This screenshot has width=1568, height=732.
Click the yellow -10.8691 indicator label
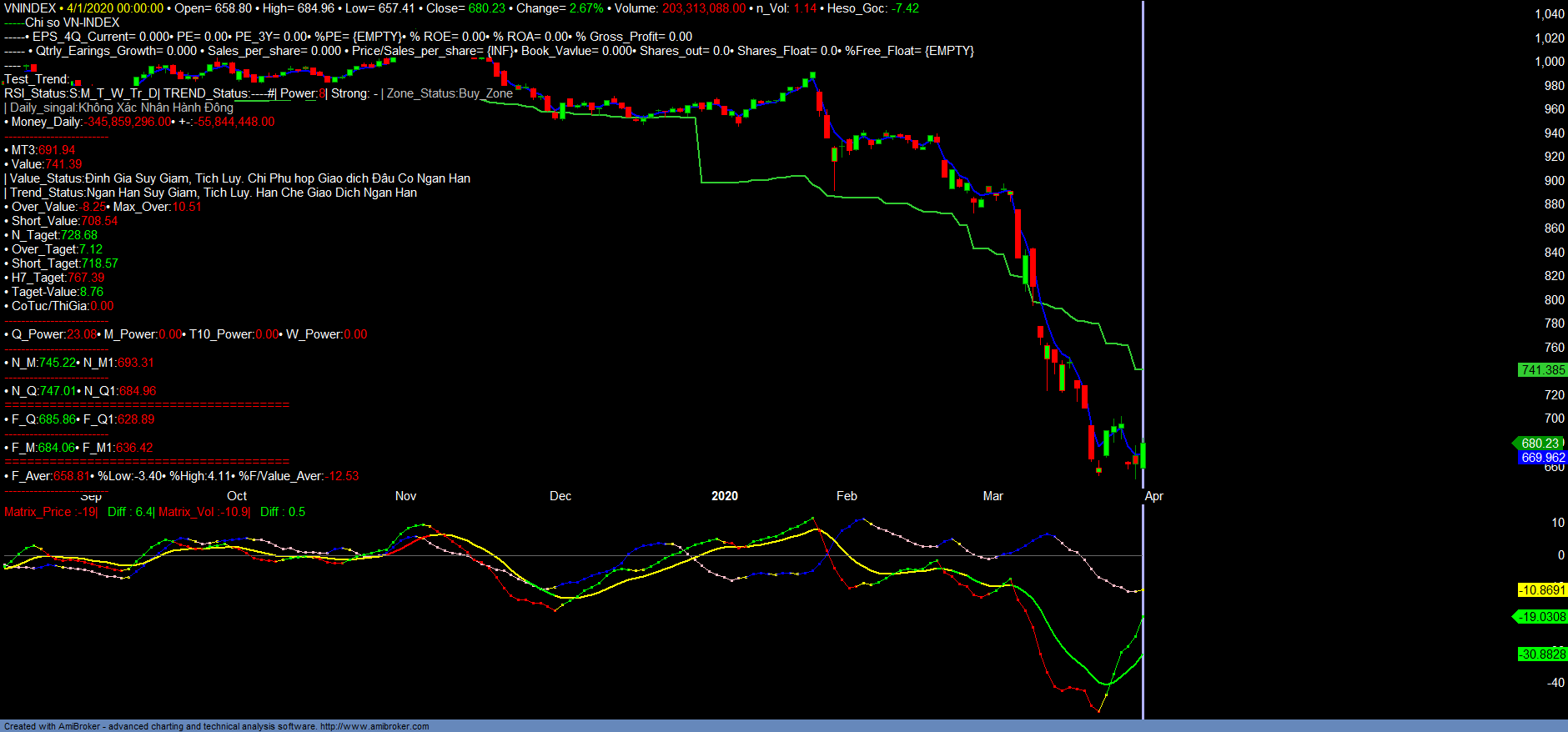[x=1542, y=590]
